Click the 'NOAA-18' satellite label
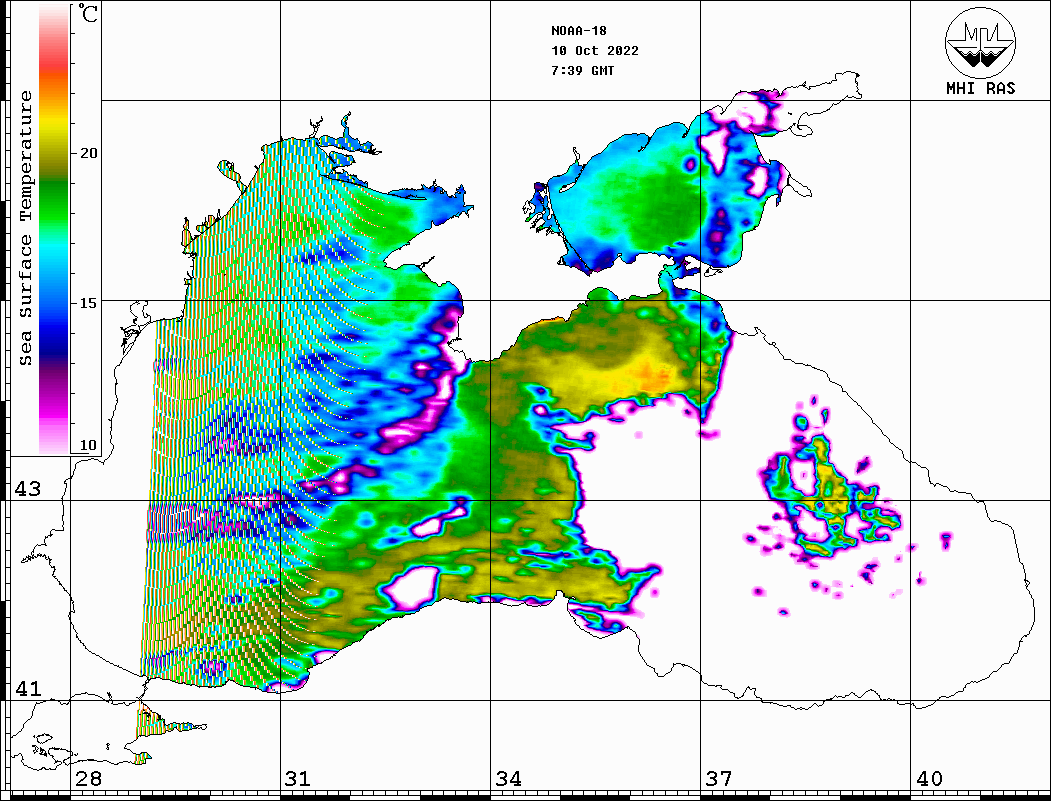 coord(579,31)
